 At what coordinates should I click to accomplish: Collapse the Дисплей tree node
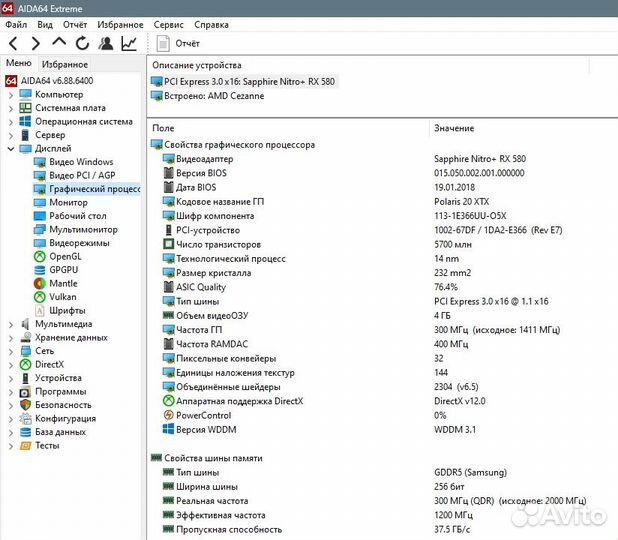pyautogui.click(x=11, y=148)
